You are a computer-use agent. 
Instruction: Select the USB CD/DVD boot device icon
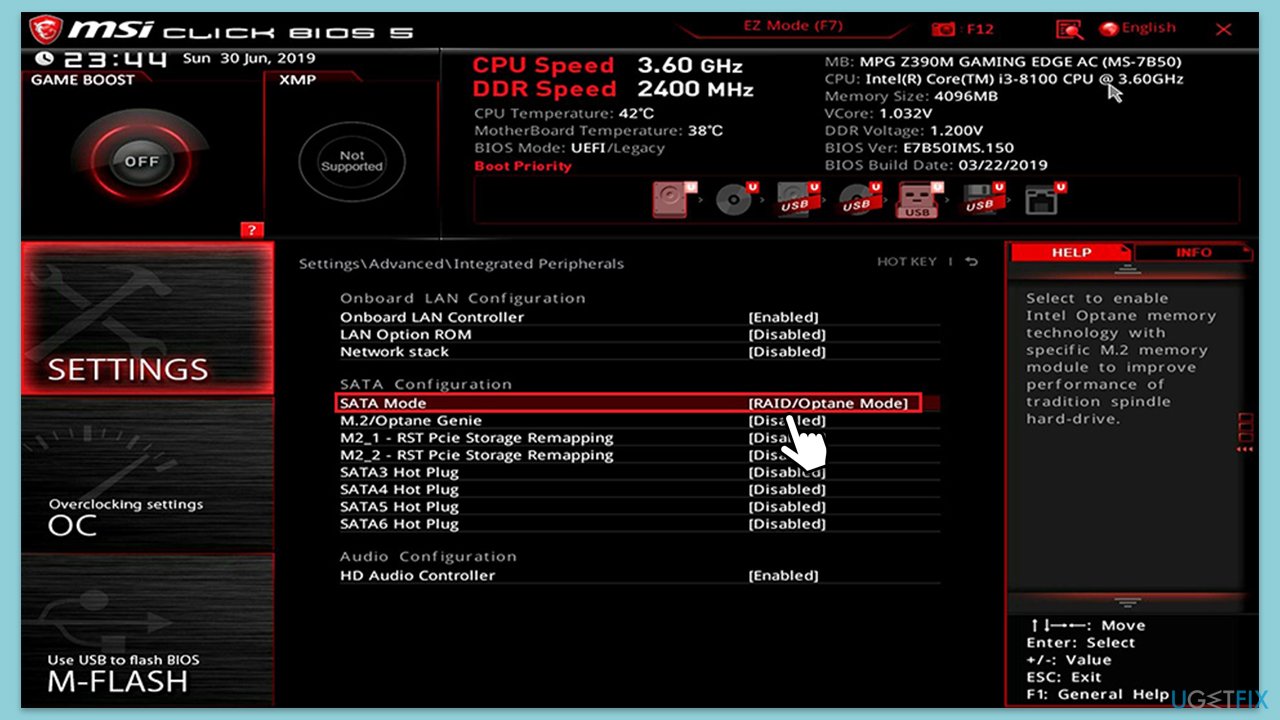pyautogui.click(x=859, y=199)
